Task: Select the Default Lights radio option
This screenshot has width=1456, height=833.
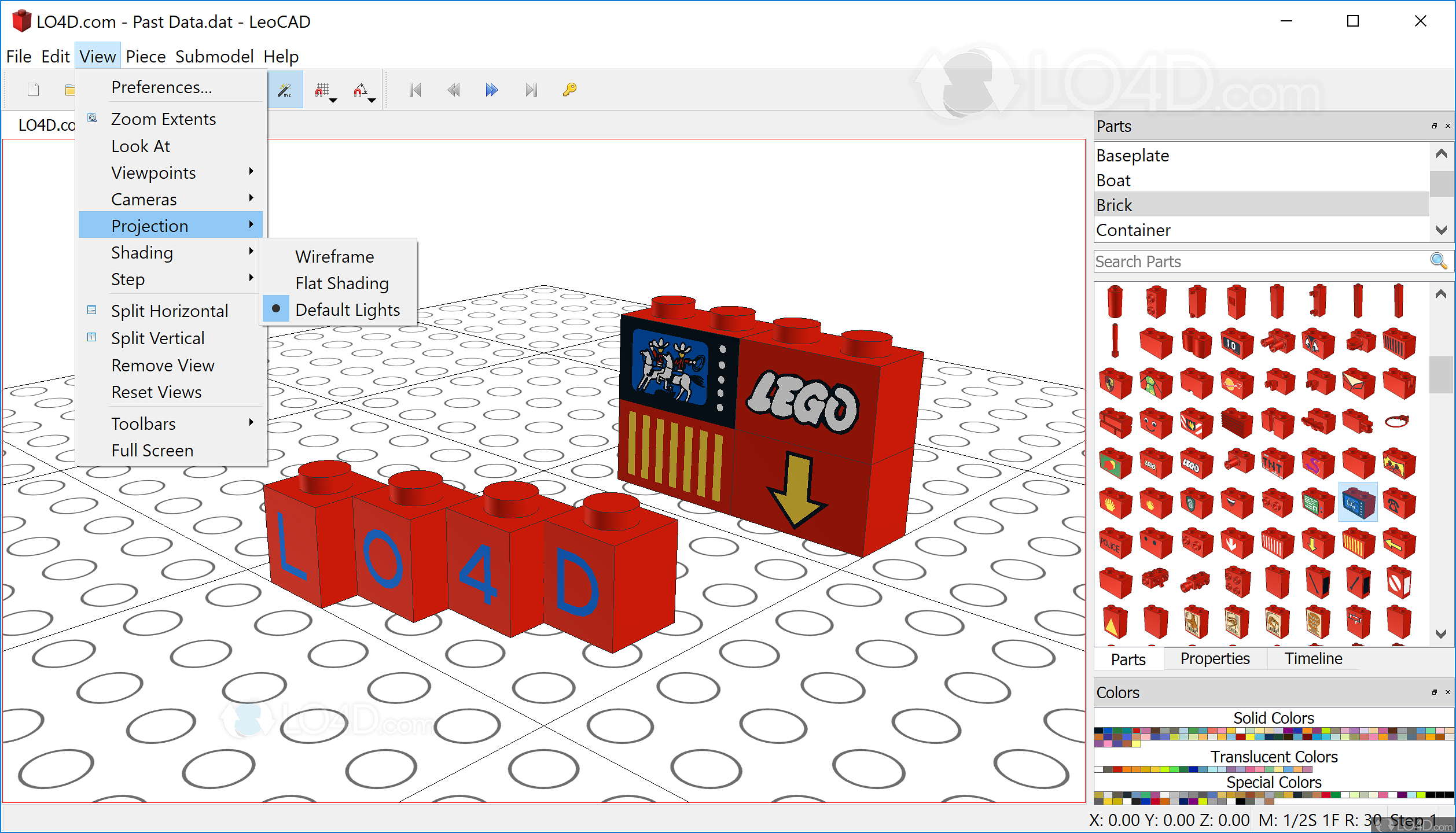Action: pos(347,310)
